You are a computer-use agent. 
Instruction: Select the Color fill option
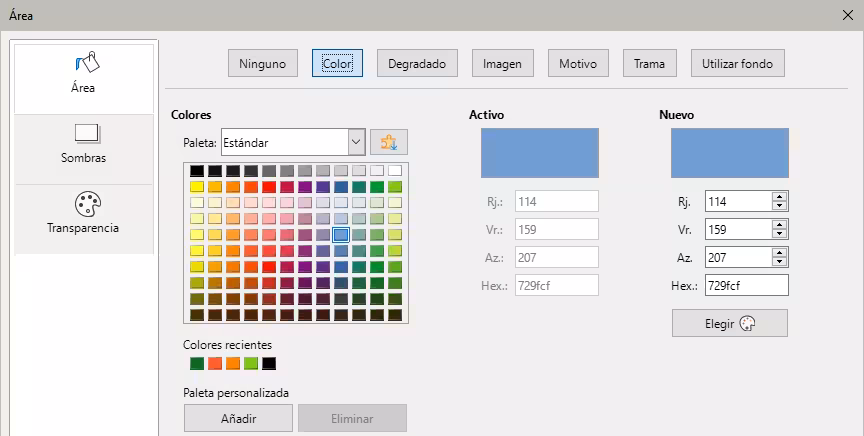tap(337, 63)
